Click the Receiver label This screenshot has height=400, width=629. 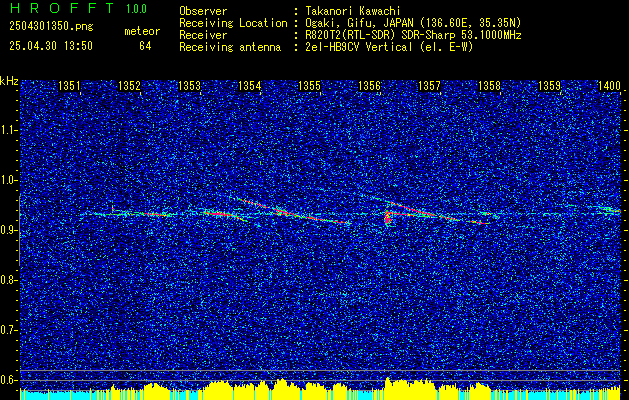click(x=203, y=35)
